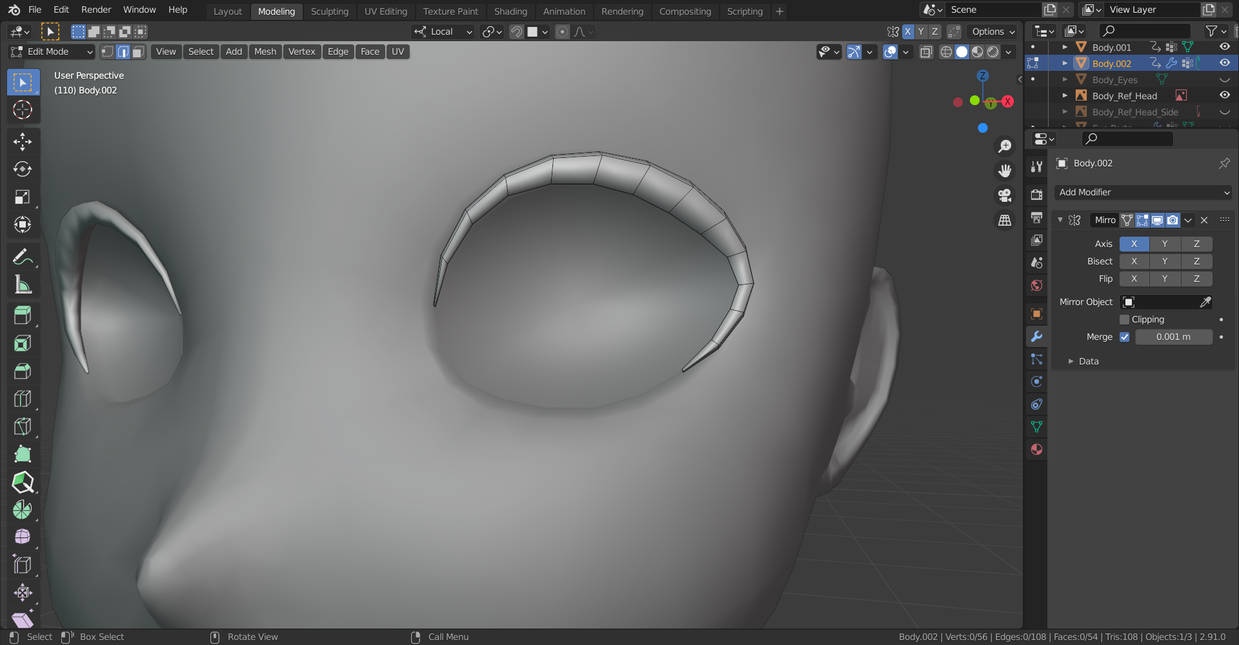Remove the Mirror modifier with its X button
The height and width of the screenshot is (645, 1239).
click(x=1204, y=220)
